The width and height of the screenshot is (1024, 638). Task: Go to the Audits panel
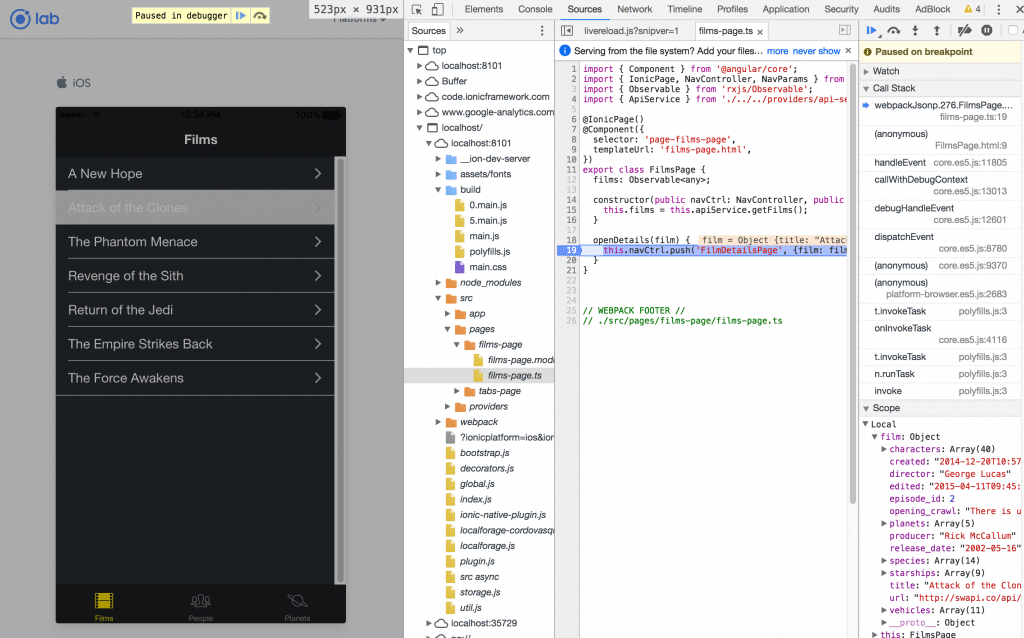(887, 9)
